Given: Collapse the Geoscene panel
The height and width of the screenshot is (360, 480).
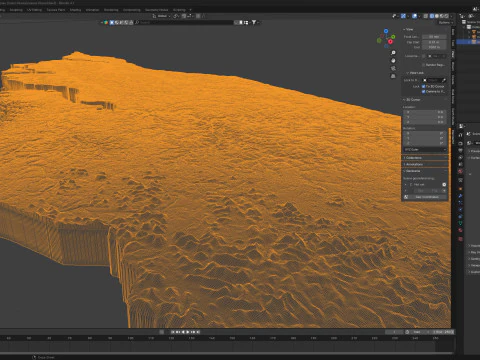Looking at the screenshot, I should pos(412,171).
